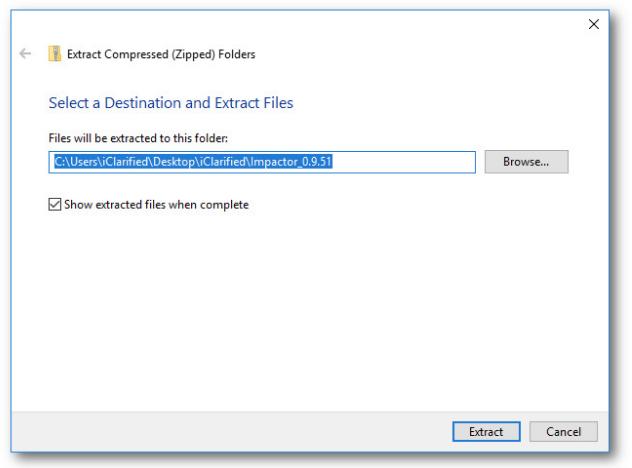Image resolution: width=632 pixels, height=468 pixels.
Task: Click the 'Select a Destination and Extract Files' heading
Action: pos(170,103)
